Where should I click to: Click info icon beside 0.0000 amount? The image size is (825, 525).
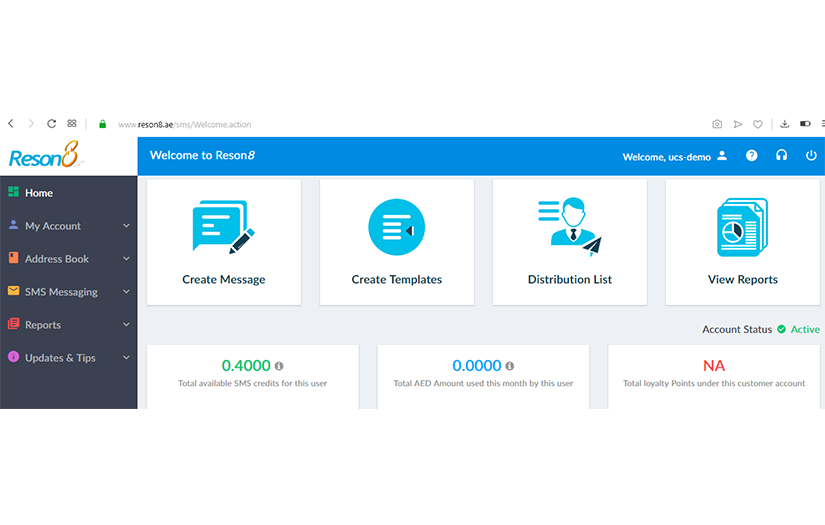tap(509, 366)
